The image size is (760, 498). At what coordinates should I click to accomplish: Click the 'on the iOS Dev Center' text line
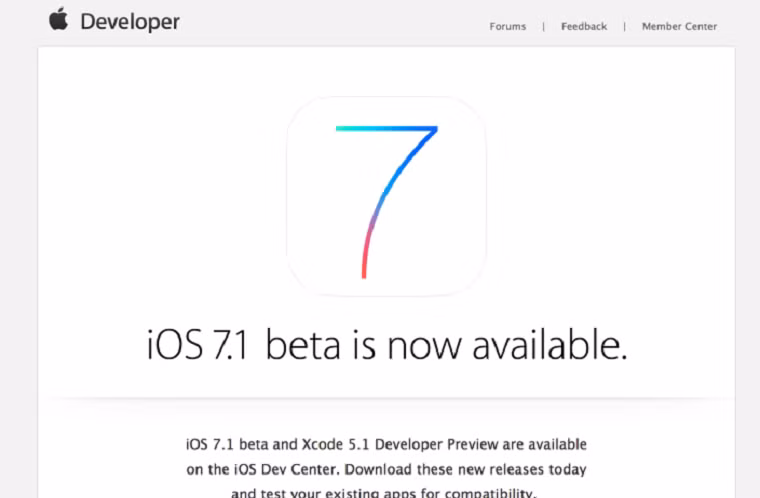coord(386,469)
